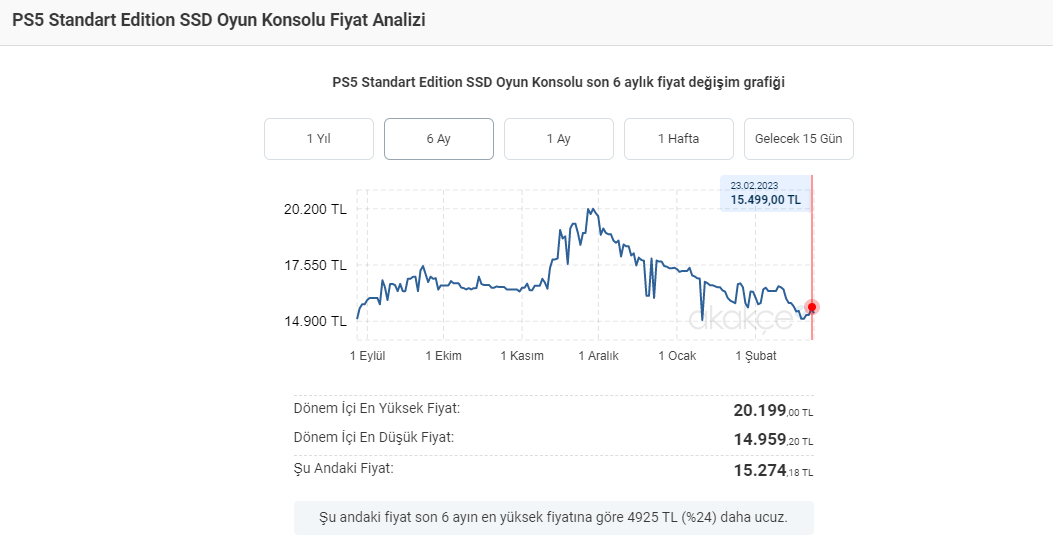Show the 1 Ay price chart
Screen dimensions: 1053x543
(x=558, y=139)
